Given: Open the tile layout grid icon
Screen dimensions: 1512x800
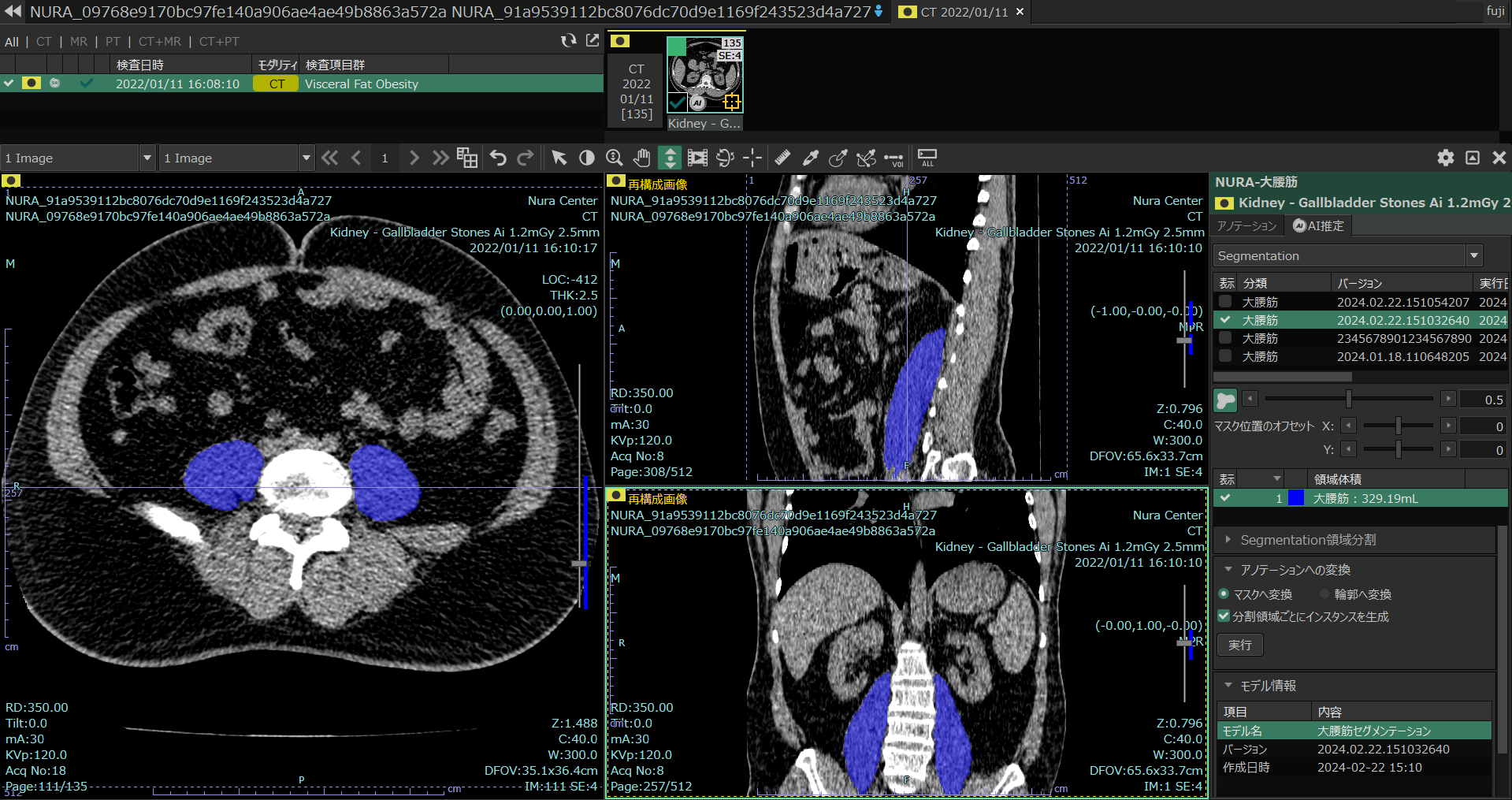Looking at the screenshot, I should (467, 158).
